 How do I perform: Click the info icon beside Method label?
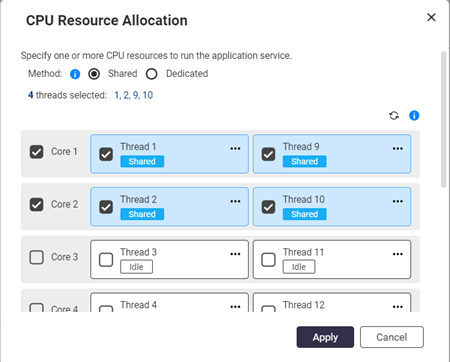click(75, 74)
